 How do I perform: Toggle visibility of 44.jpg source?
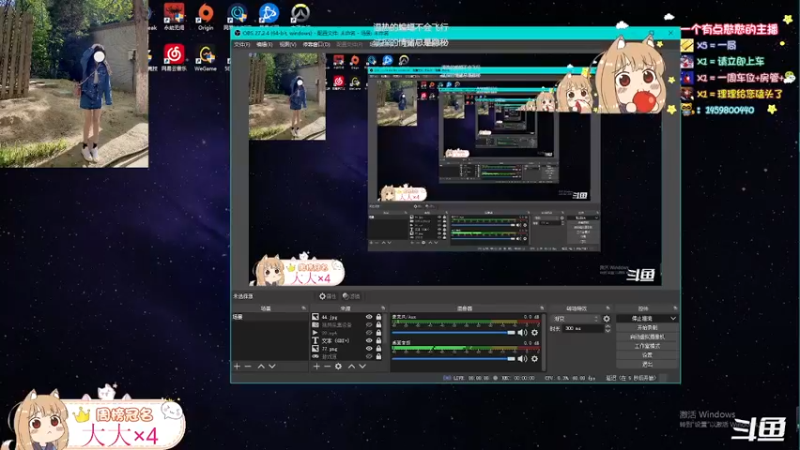[369, 317]
